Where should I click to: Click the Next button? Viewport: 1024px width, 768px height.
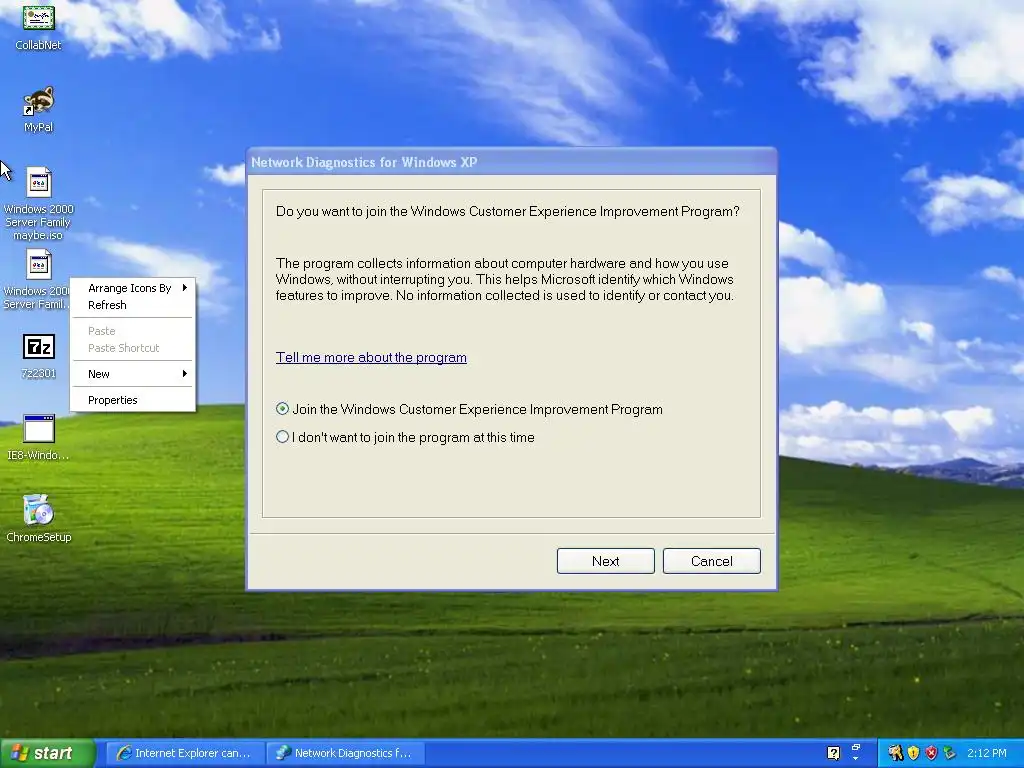coord(605,561)
